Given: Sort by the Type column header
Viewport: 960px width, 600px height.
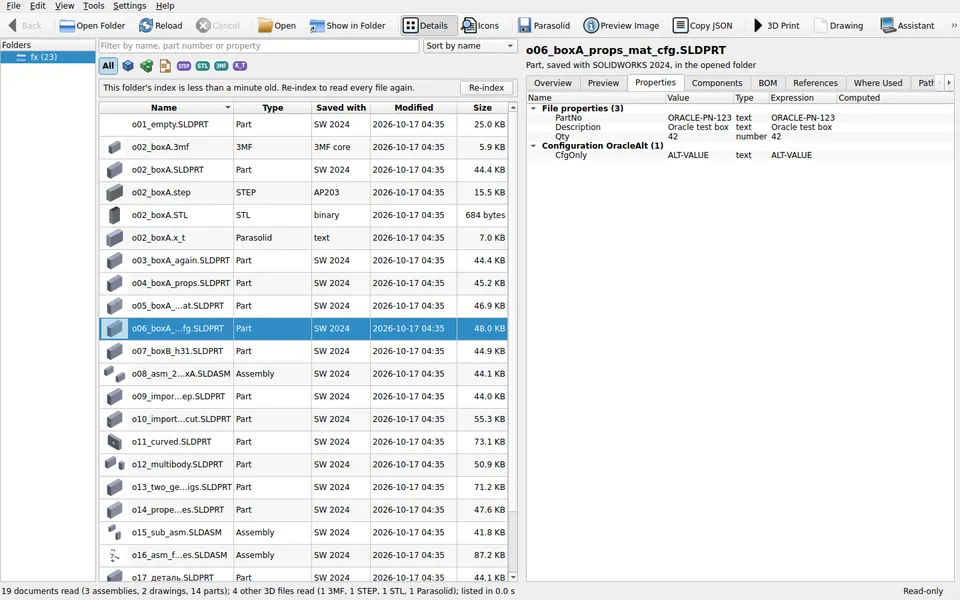Looking at the screenshot, I should 272,107.
